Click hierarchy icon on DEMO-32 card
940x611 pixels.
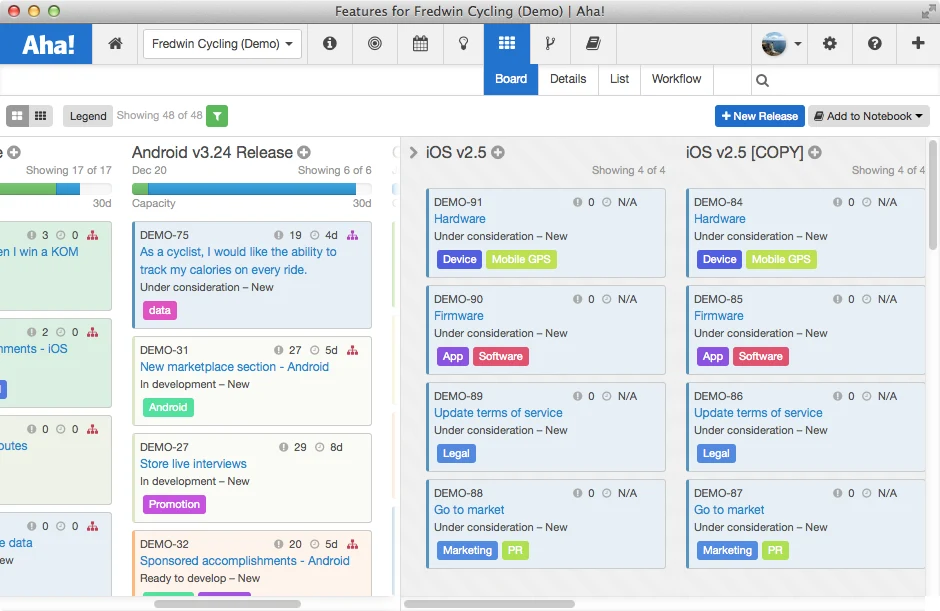tap(352, 544)
